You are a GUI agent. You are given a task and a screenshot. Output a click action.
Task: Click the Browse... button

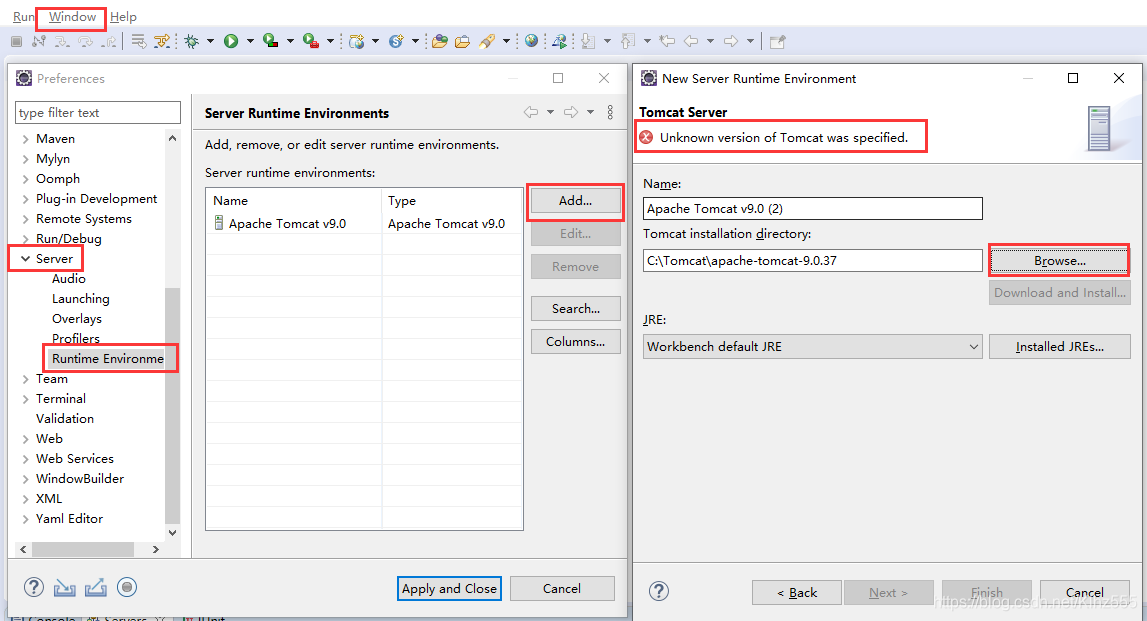tap(1059, 260)
